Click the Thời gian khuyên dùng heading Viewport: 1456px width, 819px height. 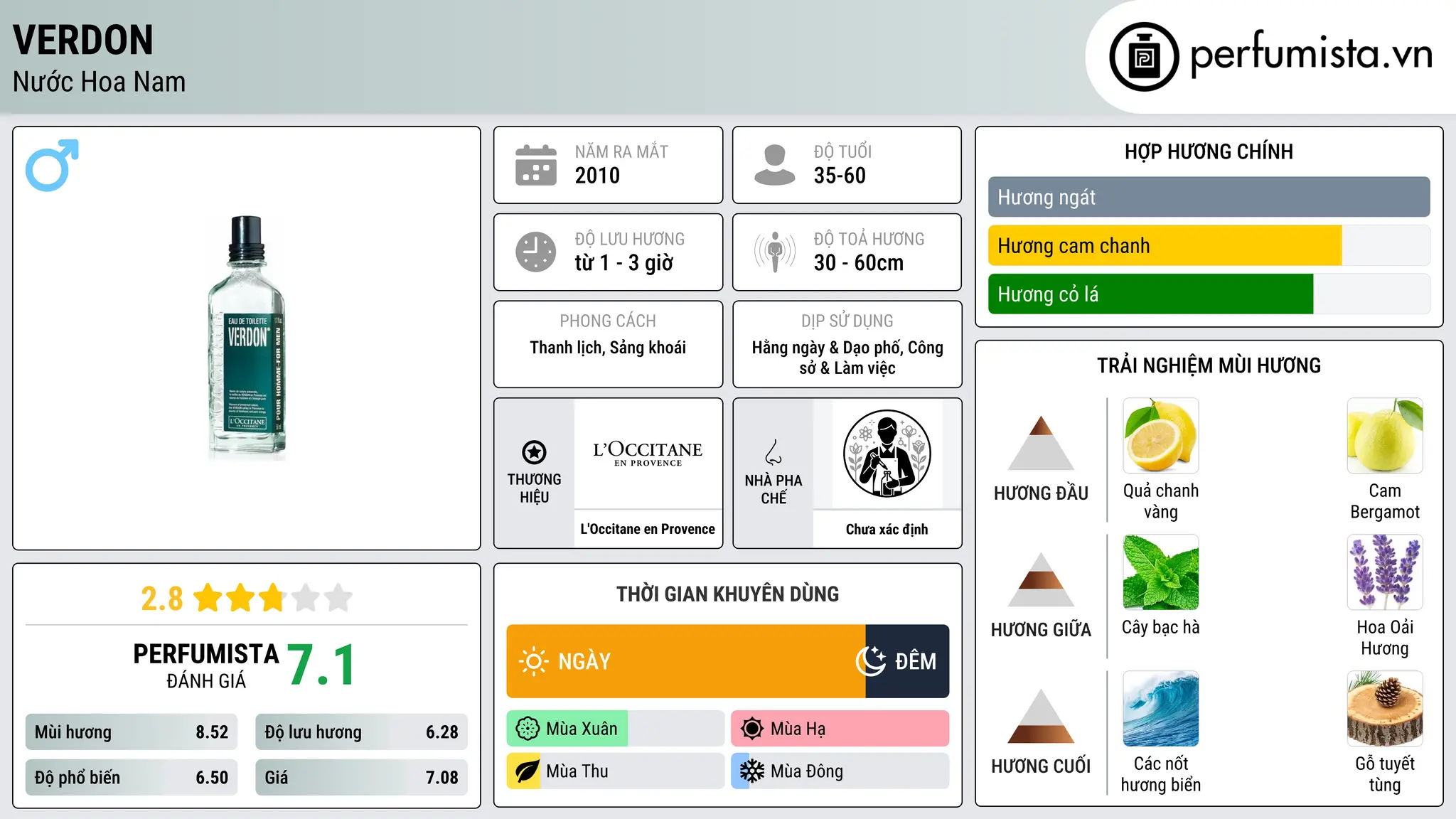727,594
